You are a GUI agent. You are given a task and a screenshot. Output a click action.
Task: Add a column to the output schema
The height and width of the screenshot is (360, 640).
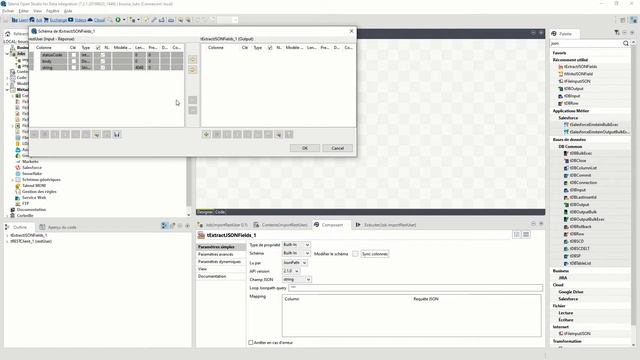point(206,134)
